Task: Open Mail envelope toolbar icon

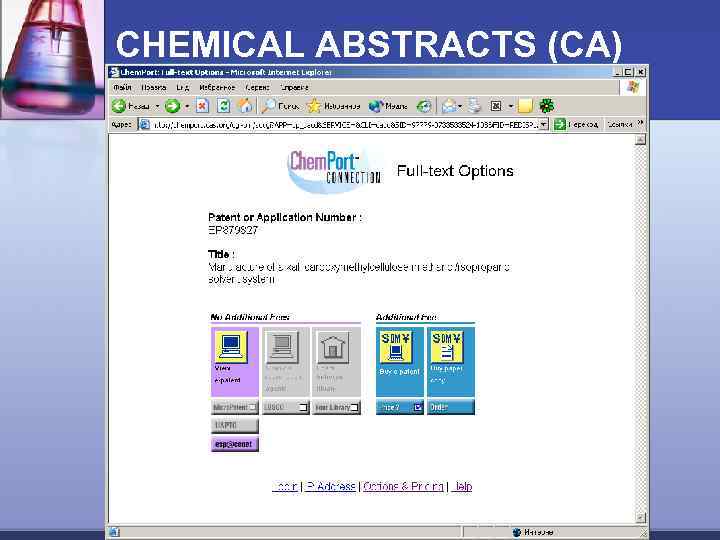Action: 449,106
